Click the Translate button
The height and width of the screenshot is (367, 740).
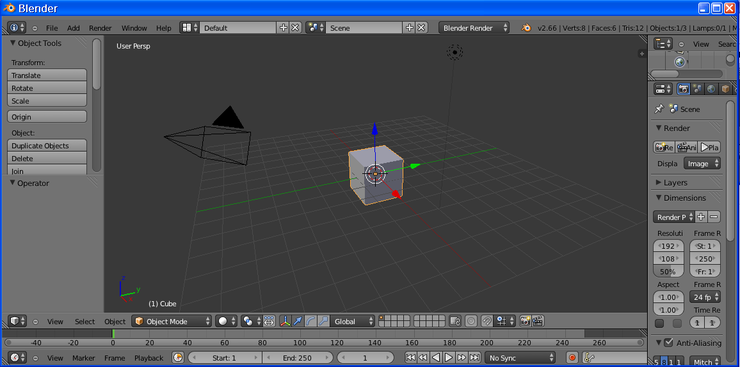click(x=47, y=75)
